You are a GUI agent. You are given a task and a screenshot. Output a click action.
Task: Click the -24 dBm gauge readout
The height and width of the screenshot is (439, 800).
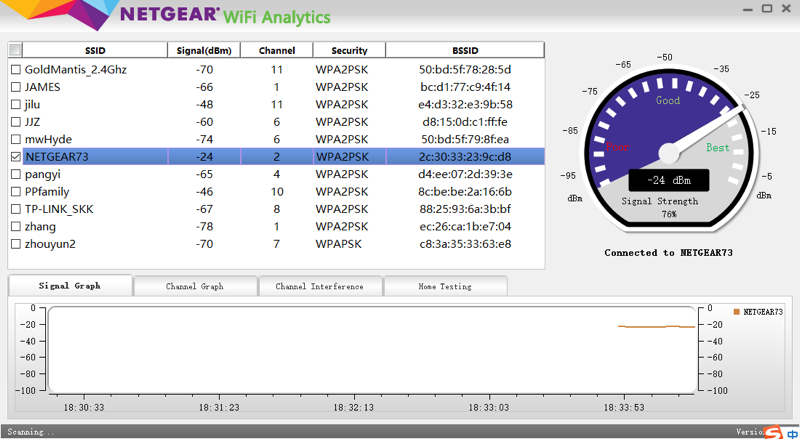(x=668, y=180)
